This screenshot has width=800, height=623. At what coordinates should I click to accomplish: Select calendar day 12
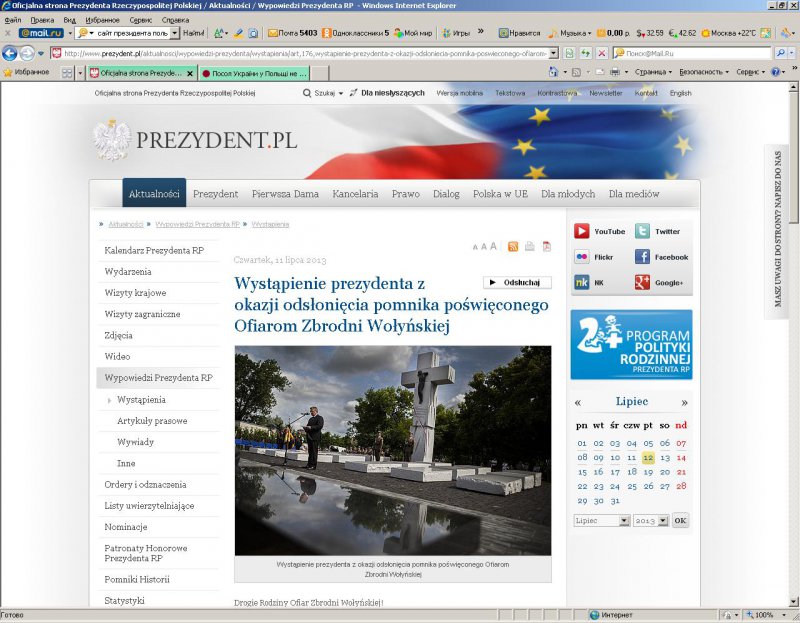pos(648,458)
